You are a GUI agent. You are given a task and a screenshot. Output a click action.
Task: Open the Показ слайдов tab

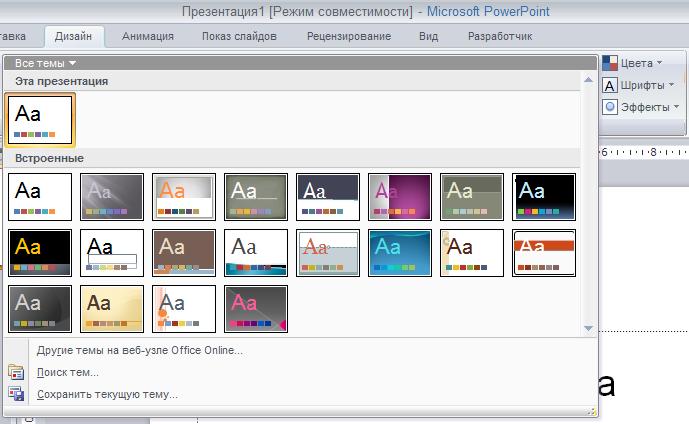pyautogui.click(x=239, y=36)
